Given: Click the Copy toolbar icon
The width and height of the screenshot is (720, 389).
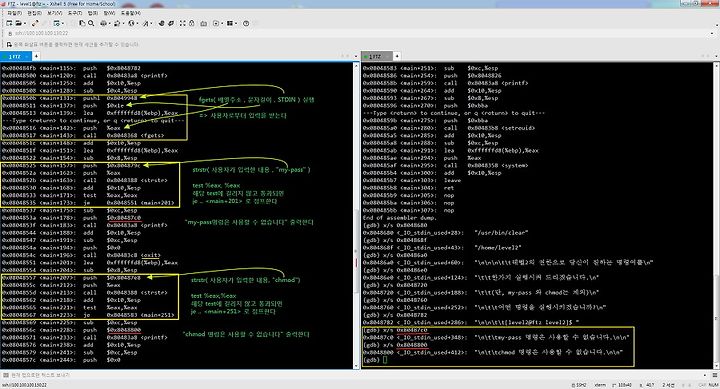Looking at the screenshot, I should [82, 23].
